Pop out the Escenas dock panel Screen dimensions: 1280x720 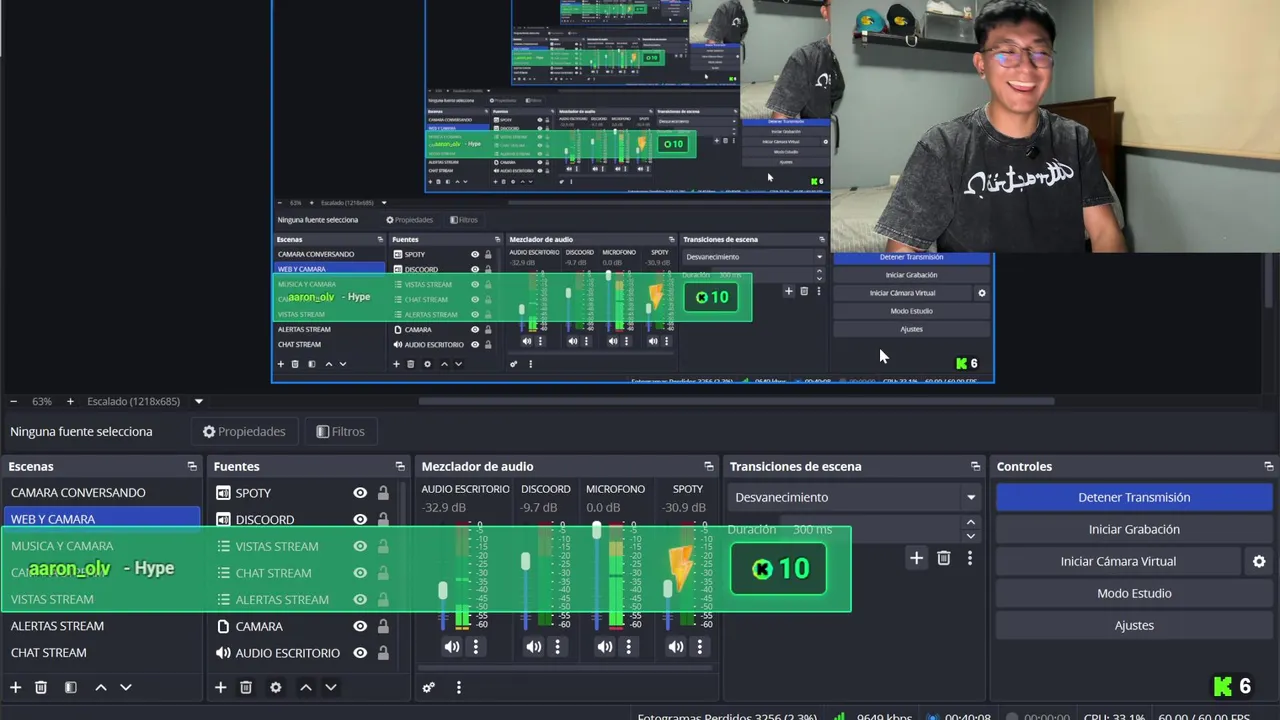[x=192, y=466]
